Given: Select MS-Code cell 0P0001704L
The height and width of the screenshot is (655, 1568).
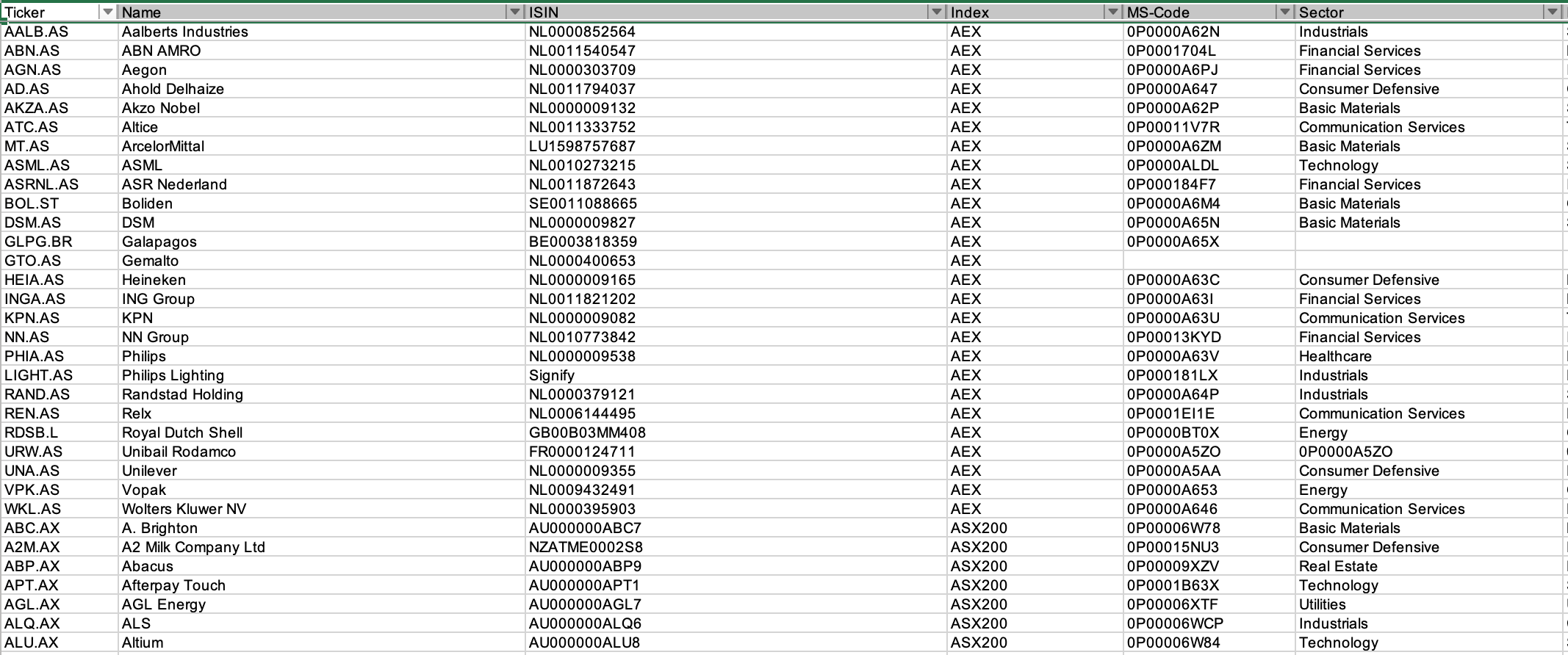Looking at the screenshot, I should pyautogui.click(x=1209, y=51).
